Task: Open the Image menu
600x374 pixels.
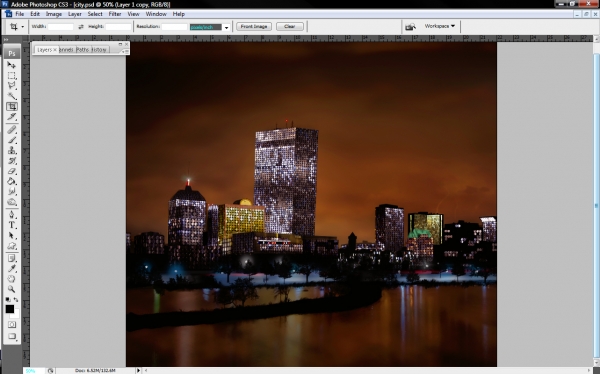Action: 54,14
